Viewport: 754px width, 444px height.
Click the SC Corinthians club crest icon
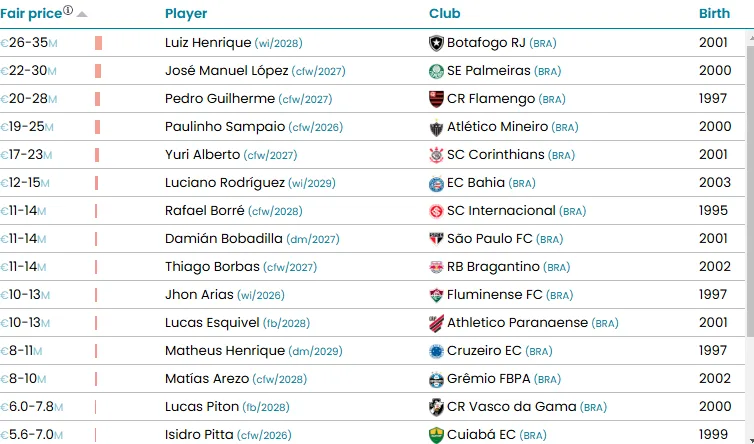coord(436,155)
